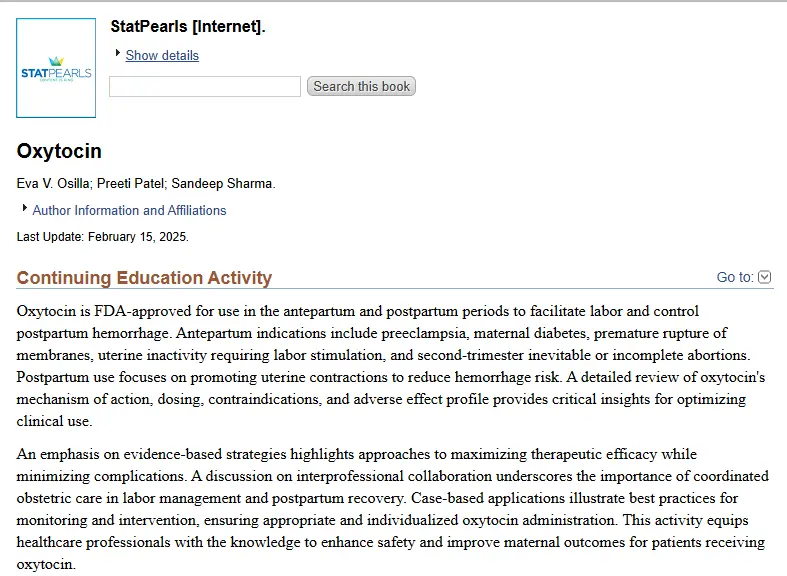Click paragraph starting An emphasis on evidence-based
Image resolution: width=787 pixels, height=576 pixels.
[x=392, y=509]
